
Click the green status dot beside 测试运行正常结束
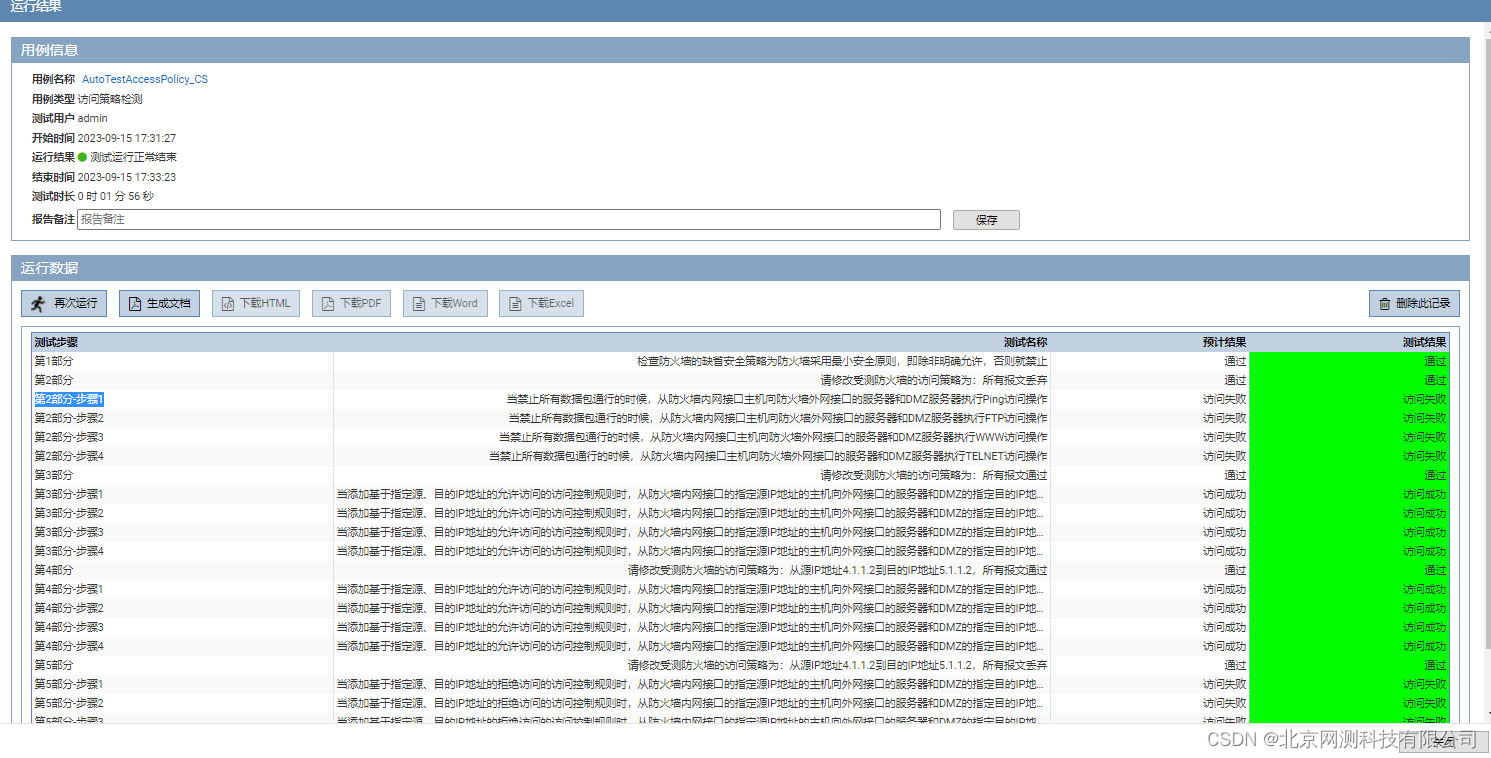(x=82, y=157)
